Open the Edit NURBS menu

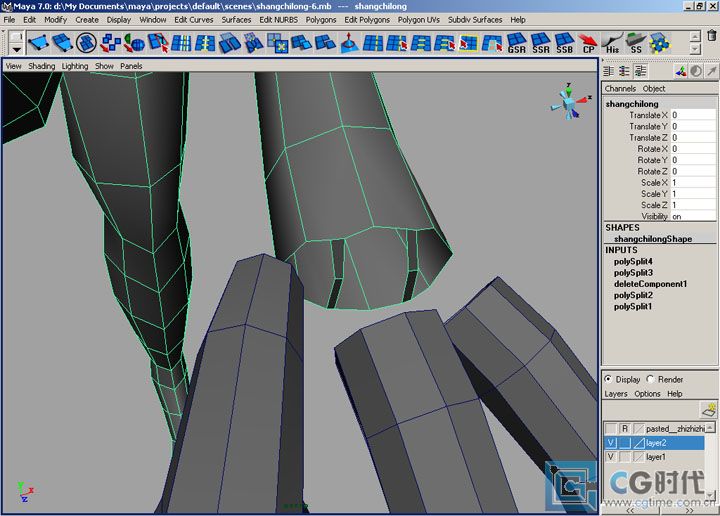tap(278, 20)
